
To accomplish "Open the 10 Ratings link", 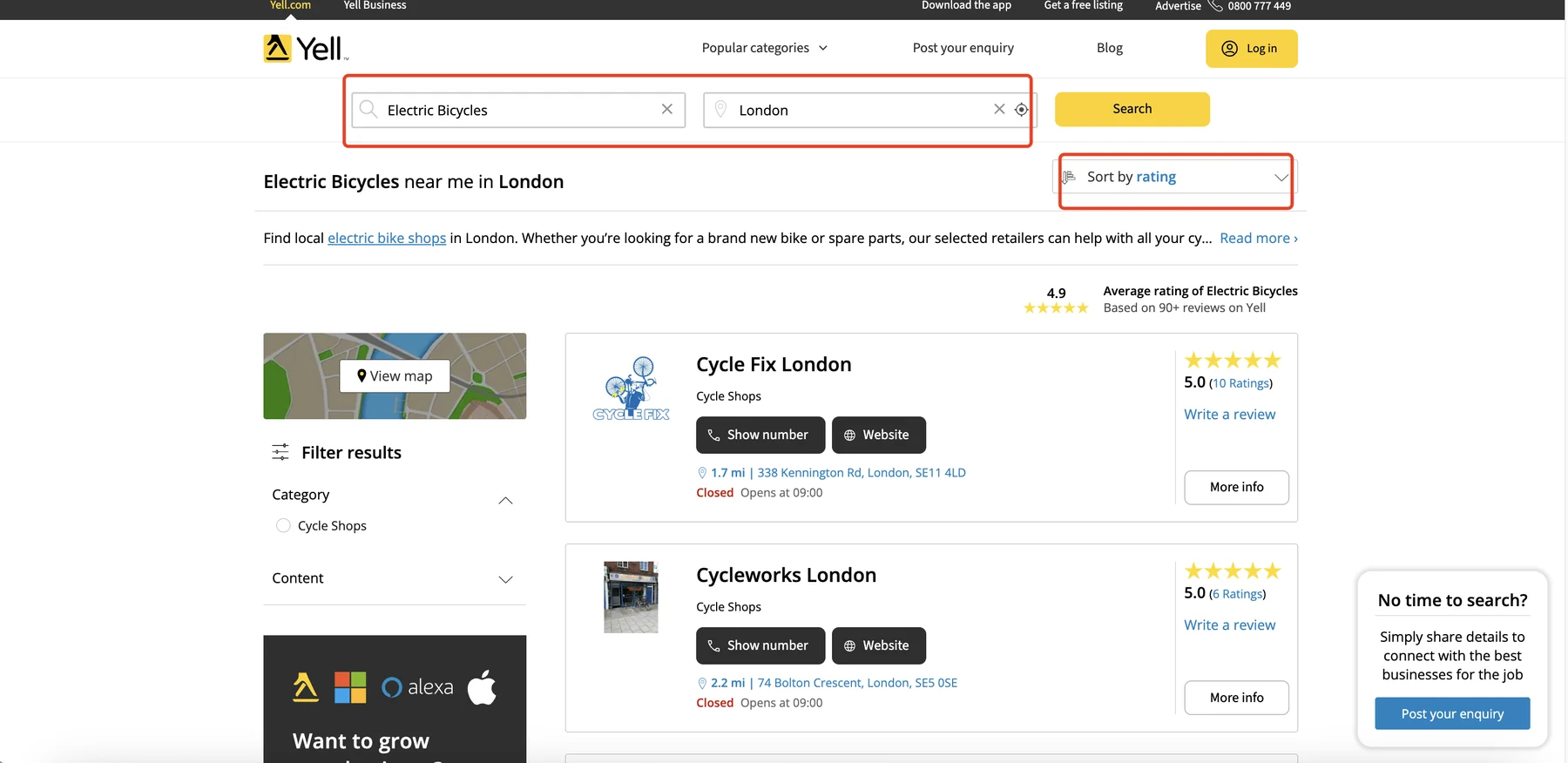I will click(x=1240, y=383).
